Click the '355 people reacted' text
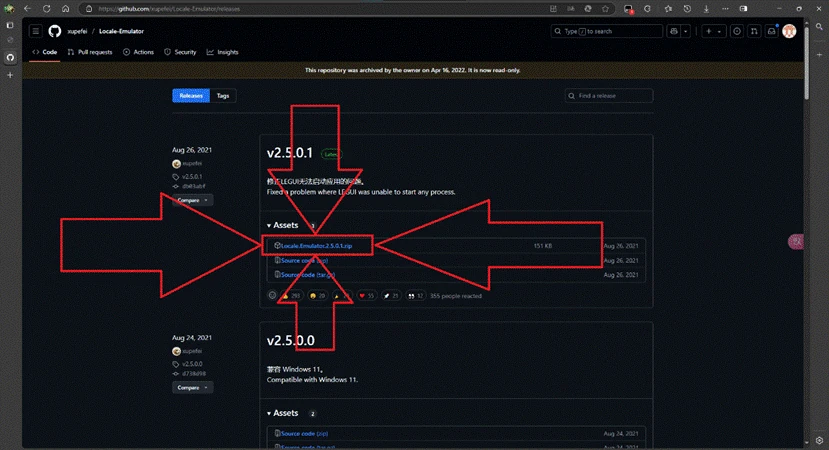Viewport: 829px width, 450px height. (x=456, y=296)
